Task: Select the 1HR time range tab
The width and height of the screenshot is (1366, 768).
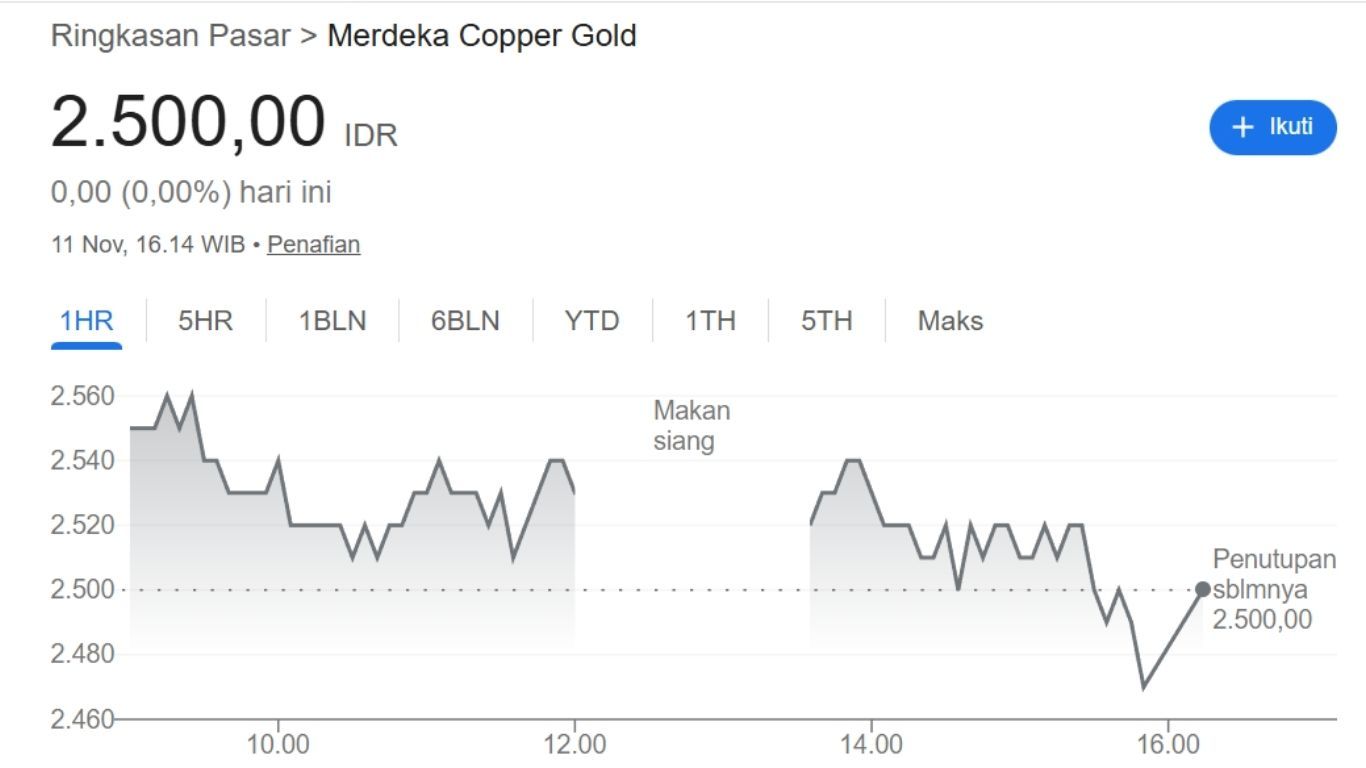Action: (86, 321)
